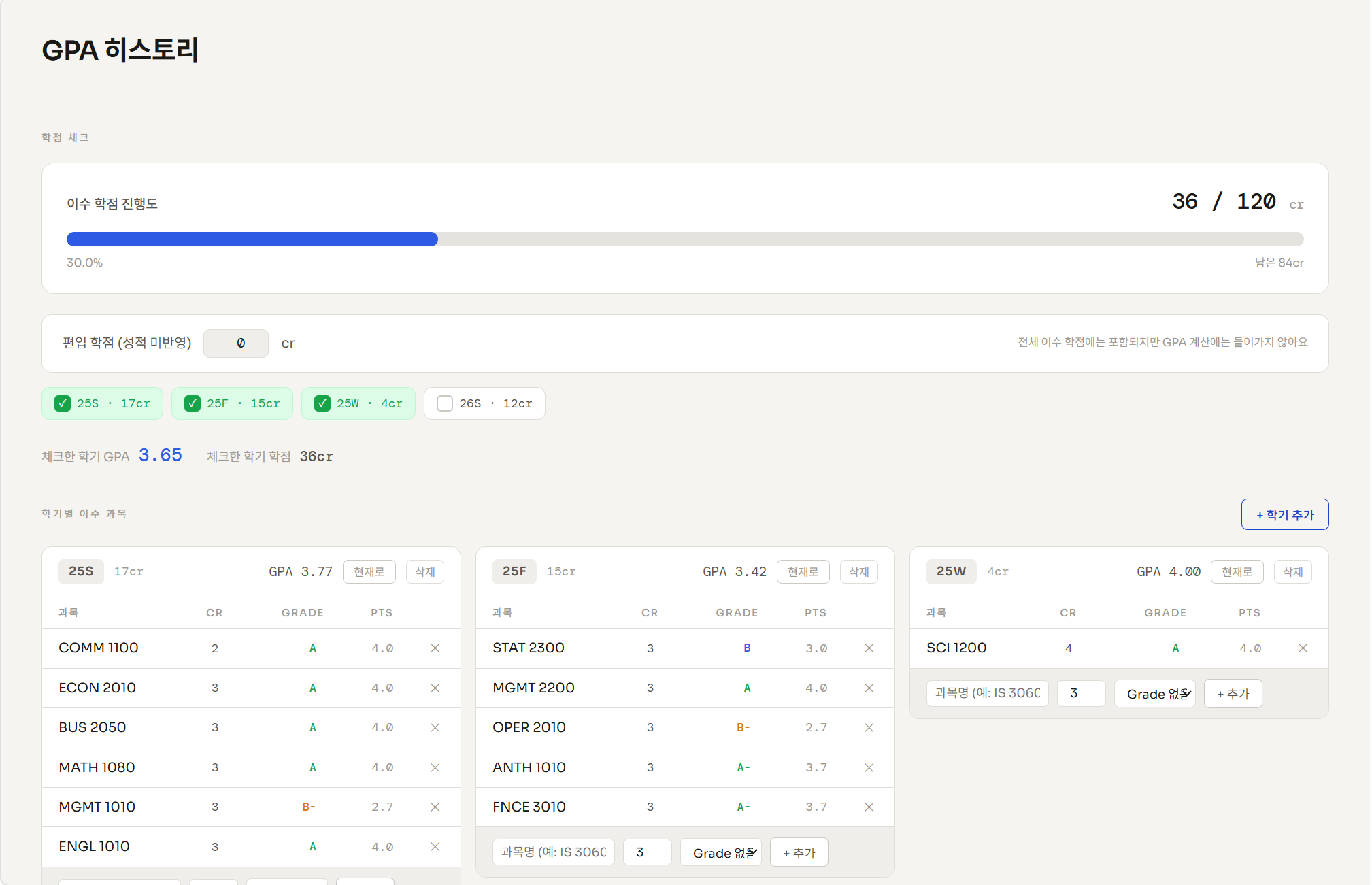1372x885 pixels.
Task: Click the 36 / 120 credit total
Action: tap(1224, 201)
